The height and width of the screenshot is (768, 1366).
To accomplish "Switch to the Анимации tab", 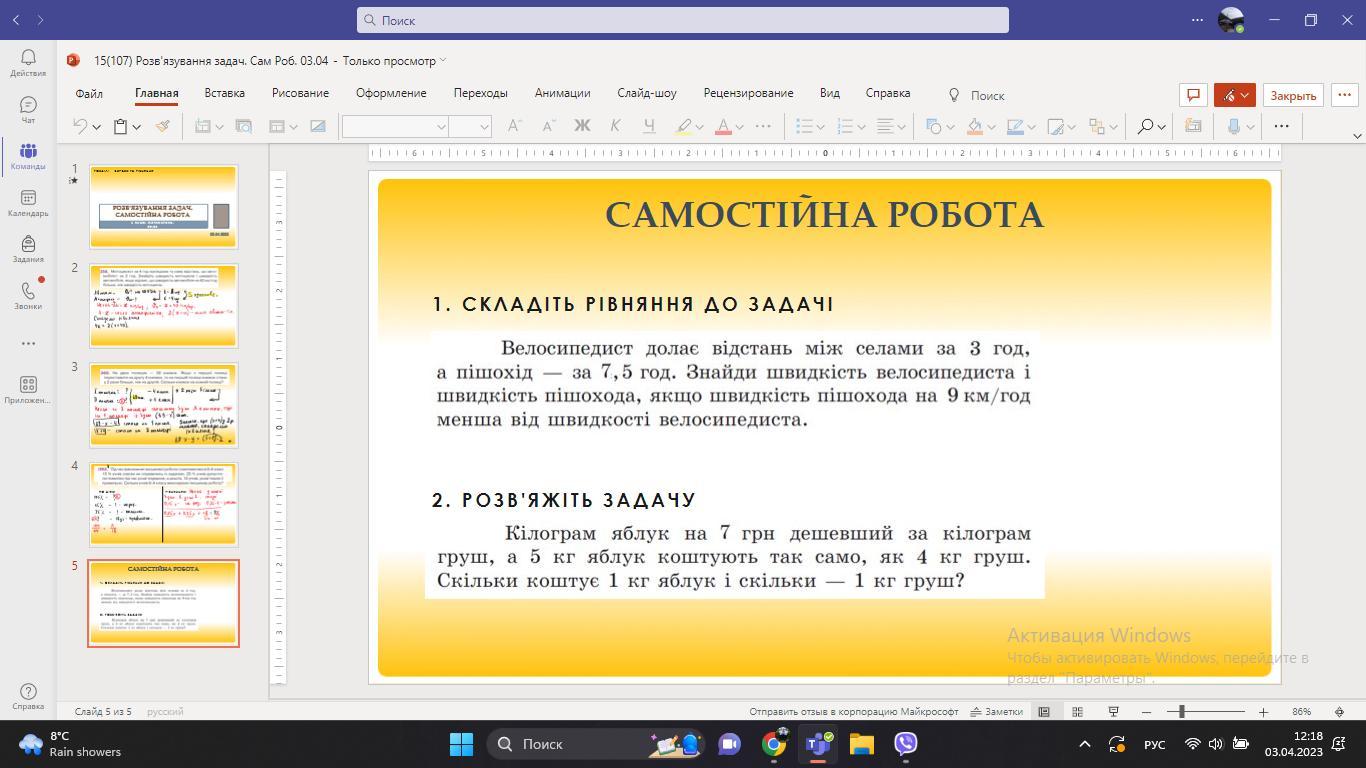I will pos(562,93).
